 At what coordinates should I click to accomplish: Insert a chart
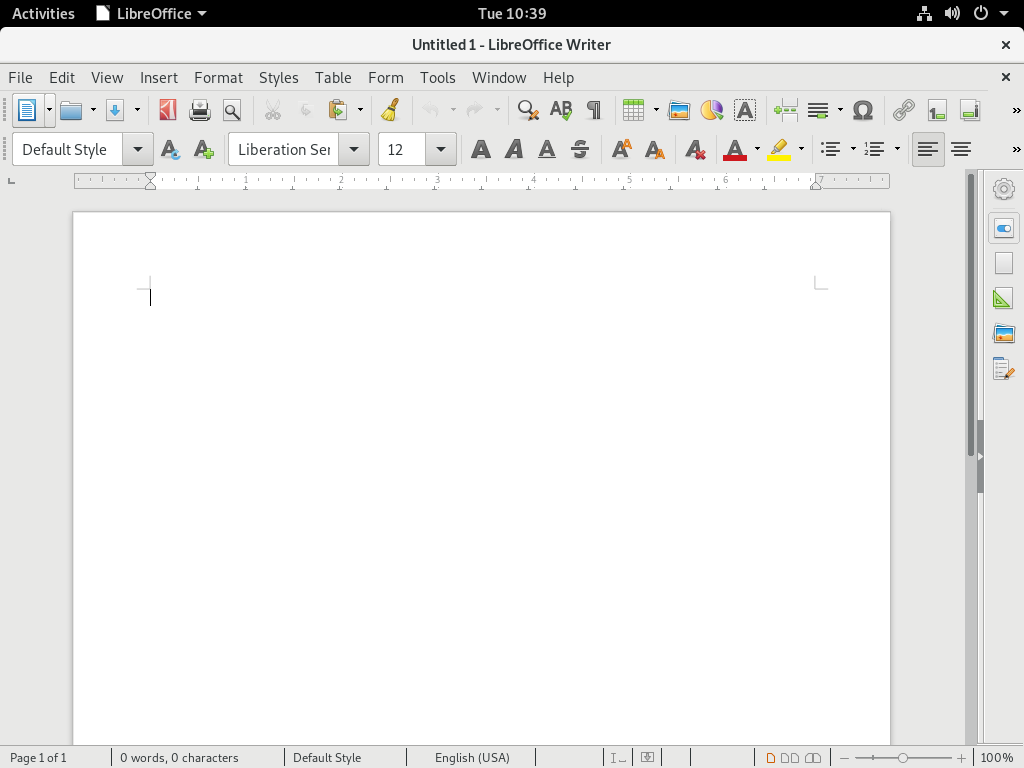(x=712, y=110)
